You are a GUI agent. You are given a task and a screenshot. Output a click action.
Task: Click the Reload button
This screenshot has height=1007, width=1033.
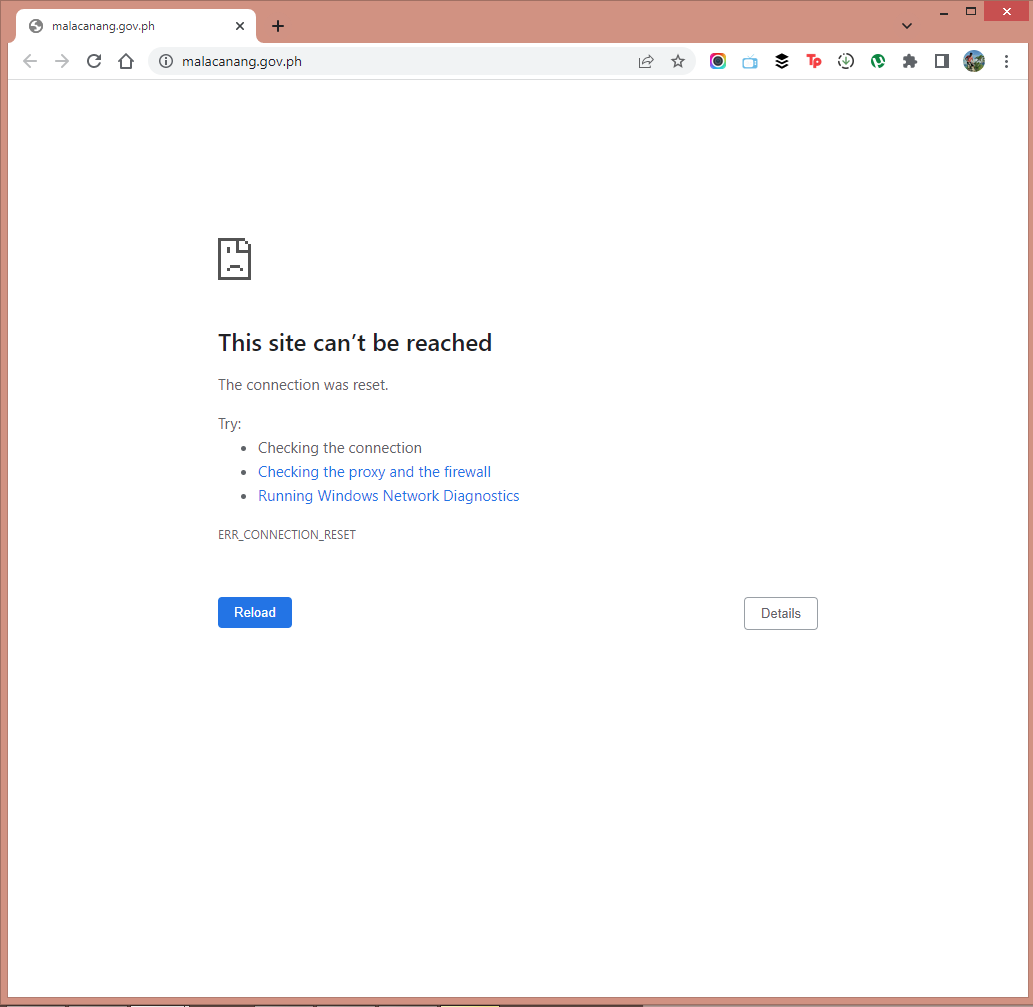[254, 612]
